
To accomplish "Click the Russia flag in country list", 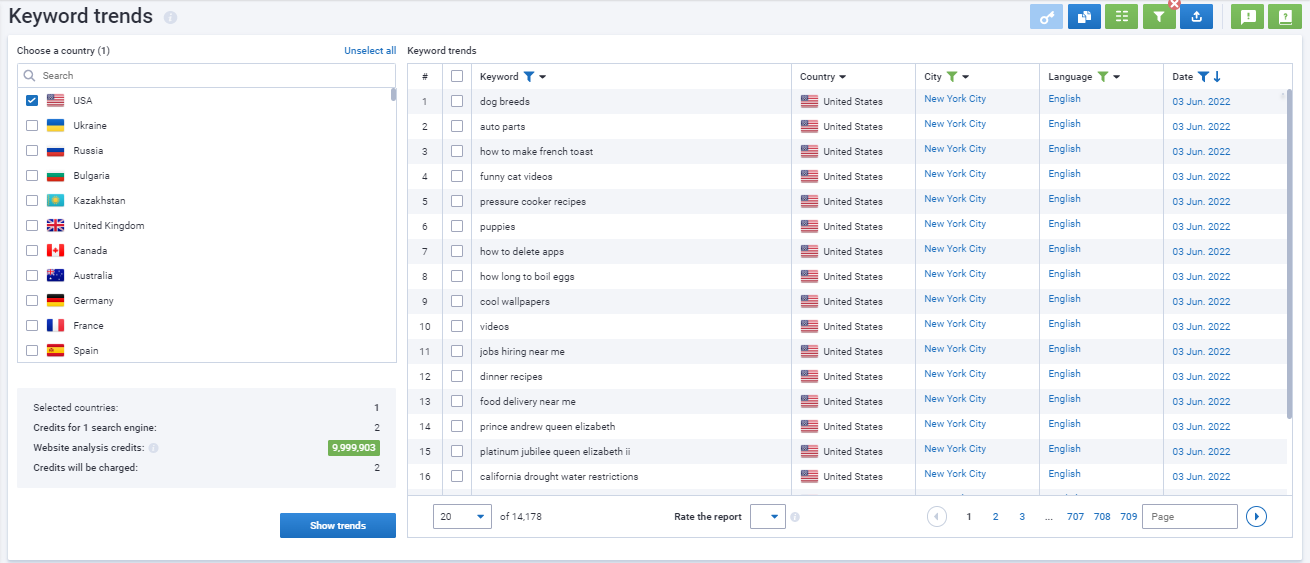I will 56,151.
